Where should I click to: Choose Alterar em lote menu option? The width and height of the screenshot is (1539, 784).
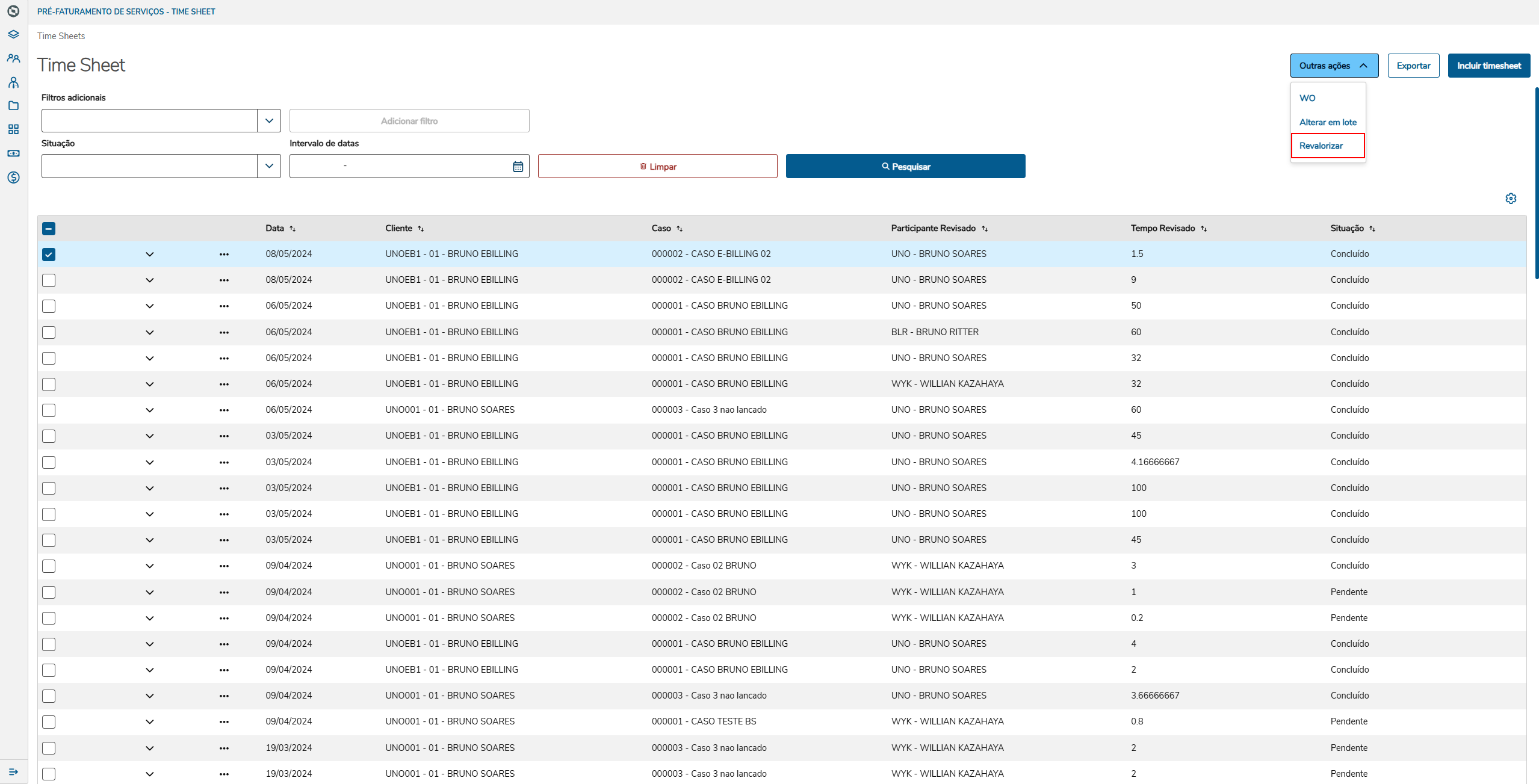tap(1328, 122)
